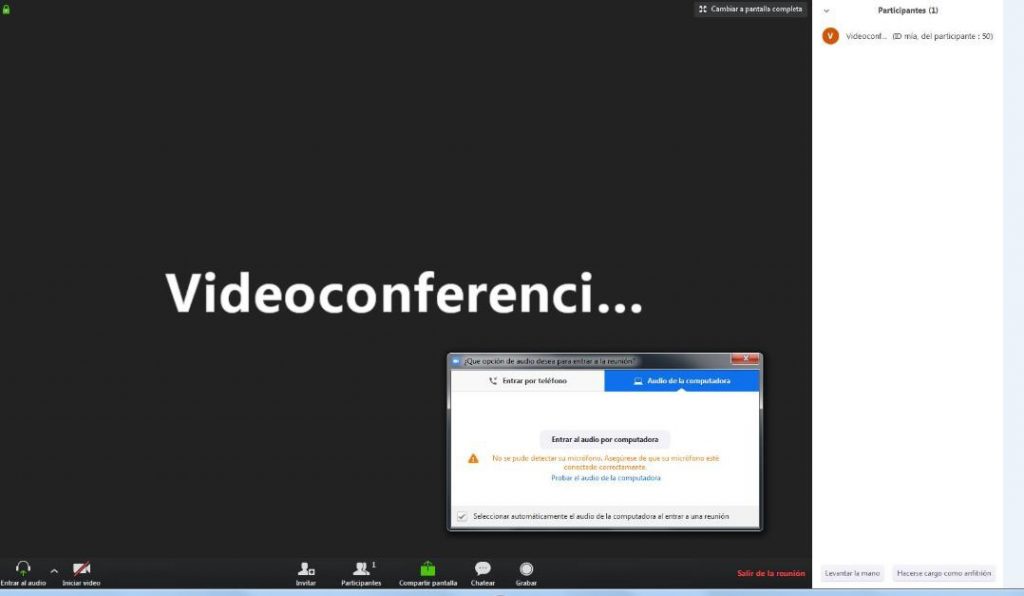Click the green encryption lock icon
Screen dimensions: 1024x596
[x=6, y=9]
